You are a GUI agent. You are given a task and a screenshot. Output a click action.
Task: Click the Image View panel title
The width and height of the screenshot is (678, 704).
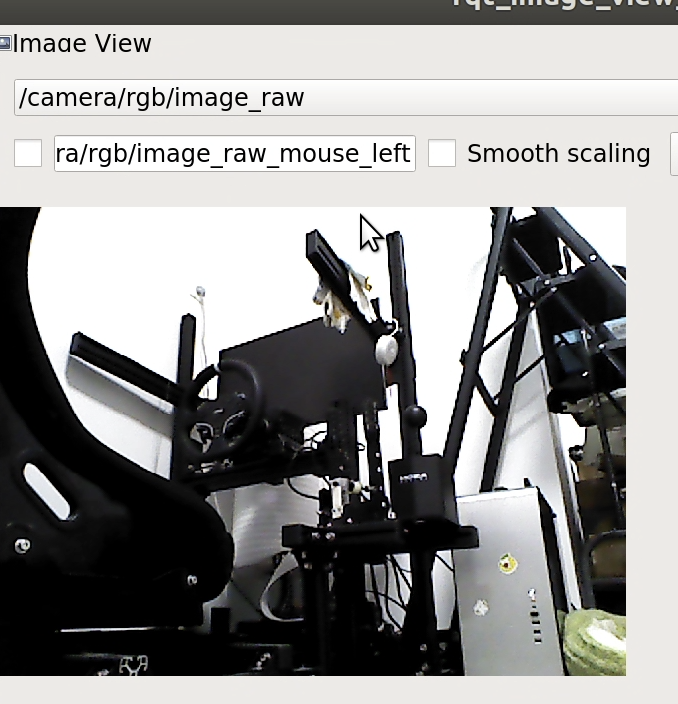[x=82, y=44]
